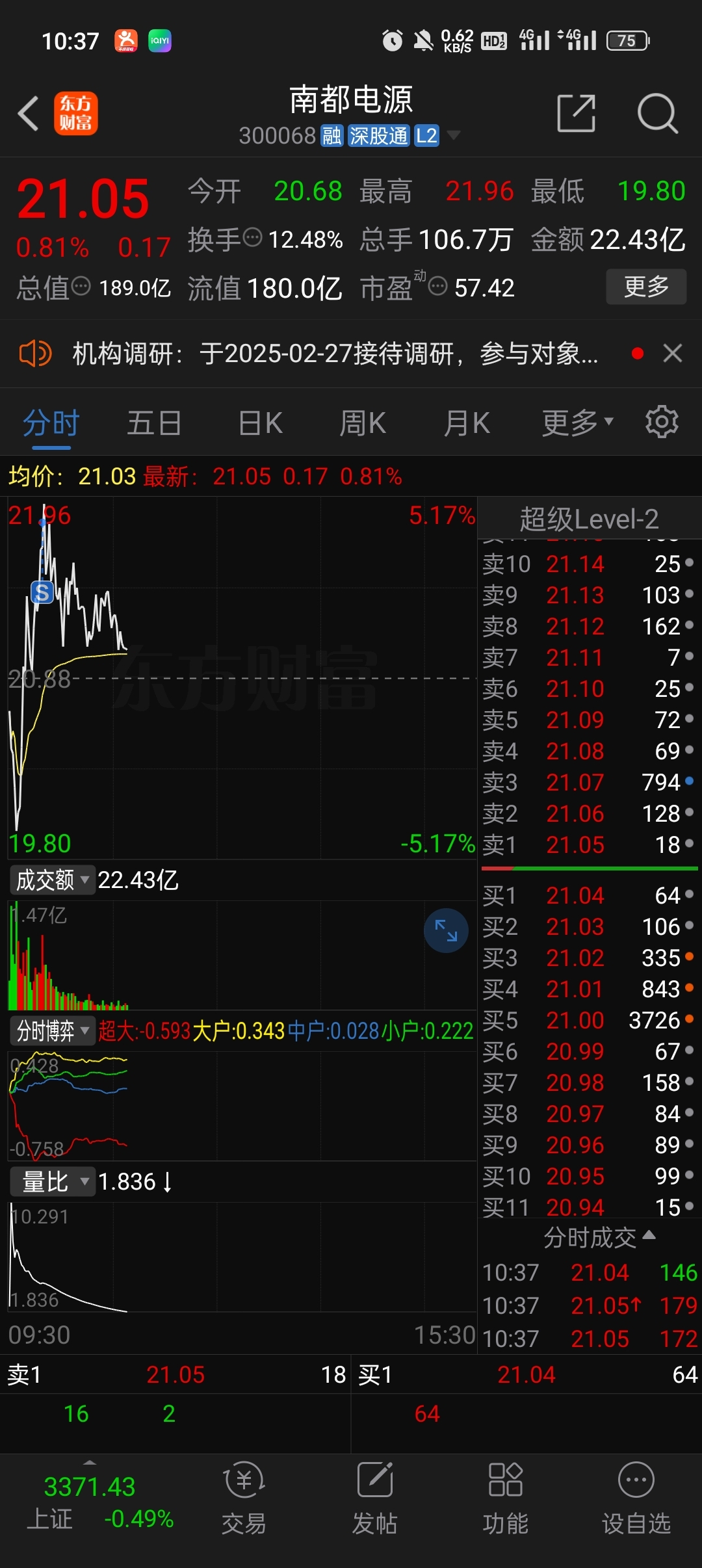The height and width of the screenshot is (1568, 702).
Task: Click the 更多 quote details button
Action: tap(646, 287)
